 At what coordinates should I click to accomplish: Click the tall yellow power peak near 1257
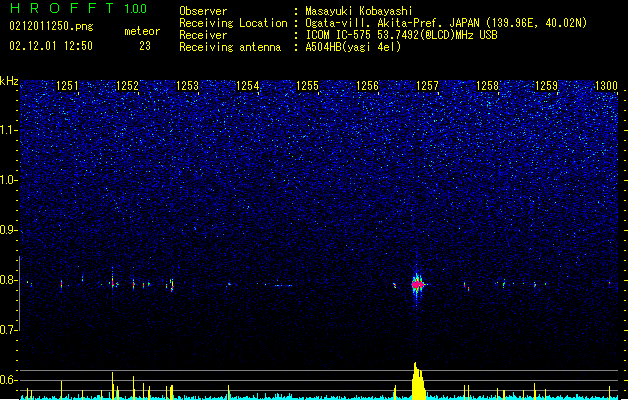(x=418, y=381)
